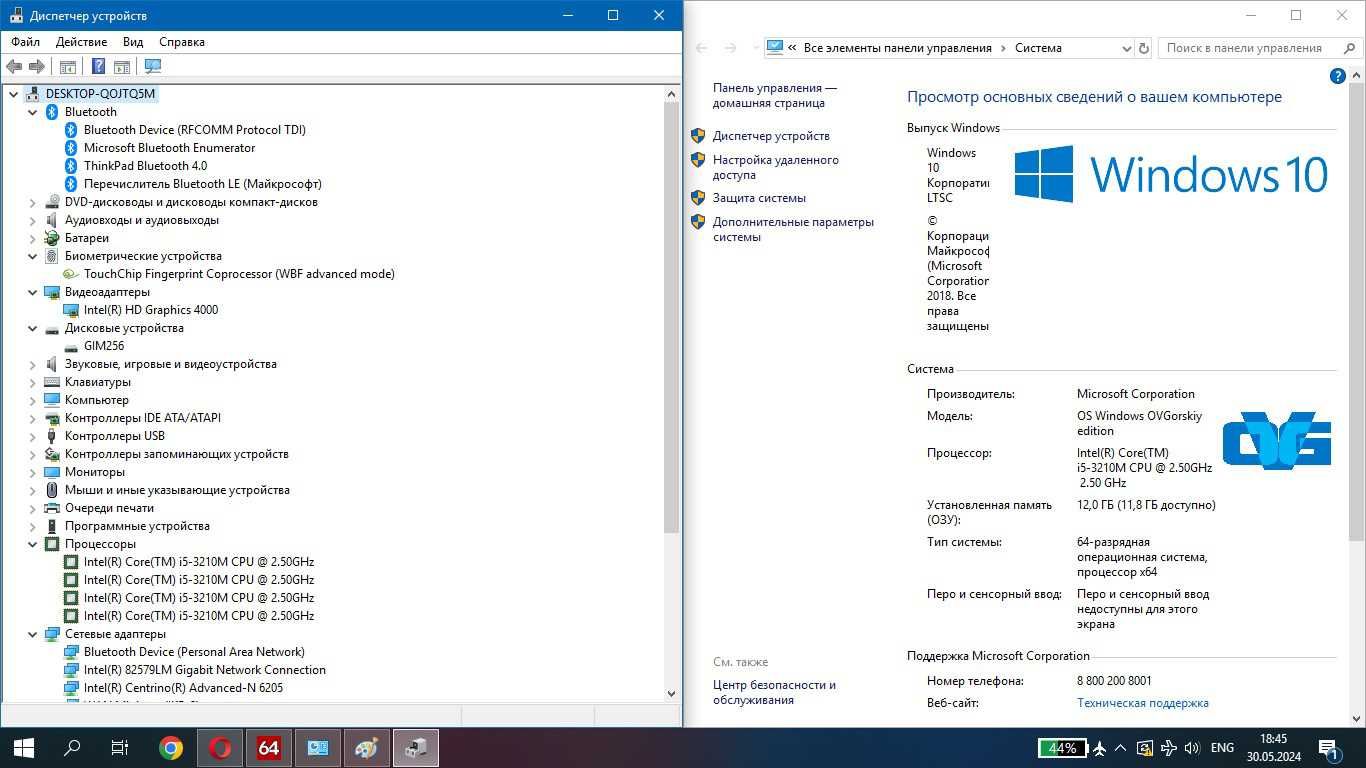Image resolution: width=1366 pixels, height=768 pixels.
Task: Open Настройка удаленного доступа link
Action: click(776, 167)
